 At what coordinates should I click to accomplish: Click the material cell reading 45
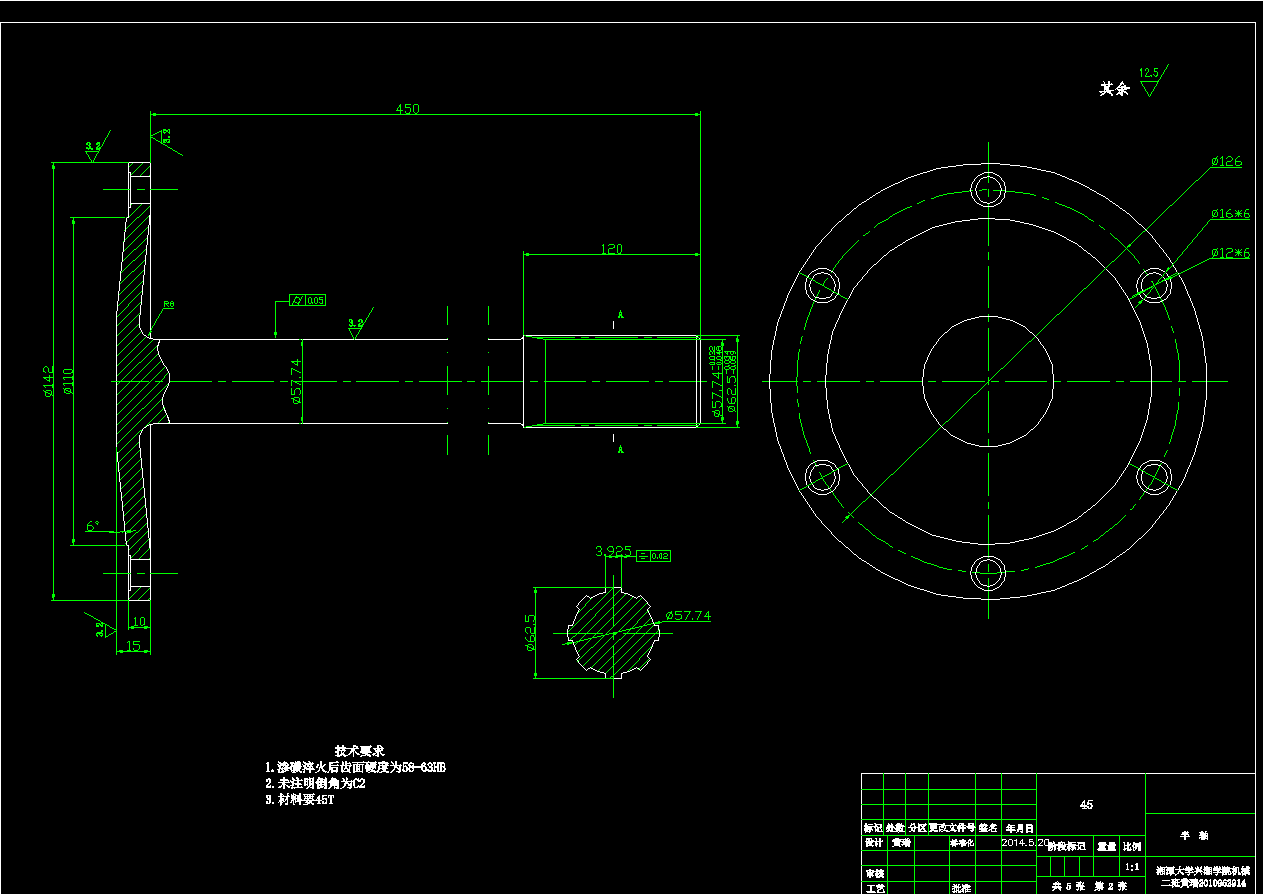pyautogui.click(x=1087, y=804)
